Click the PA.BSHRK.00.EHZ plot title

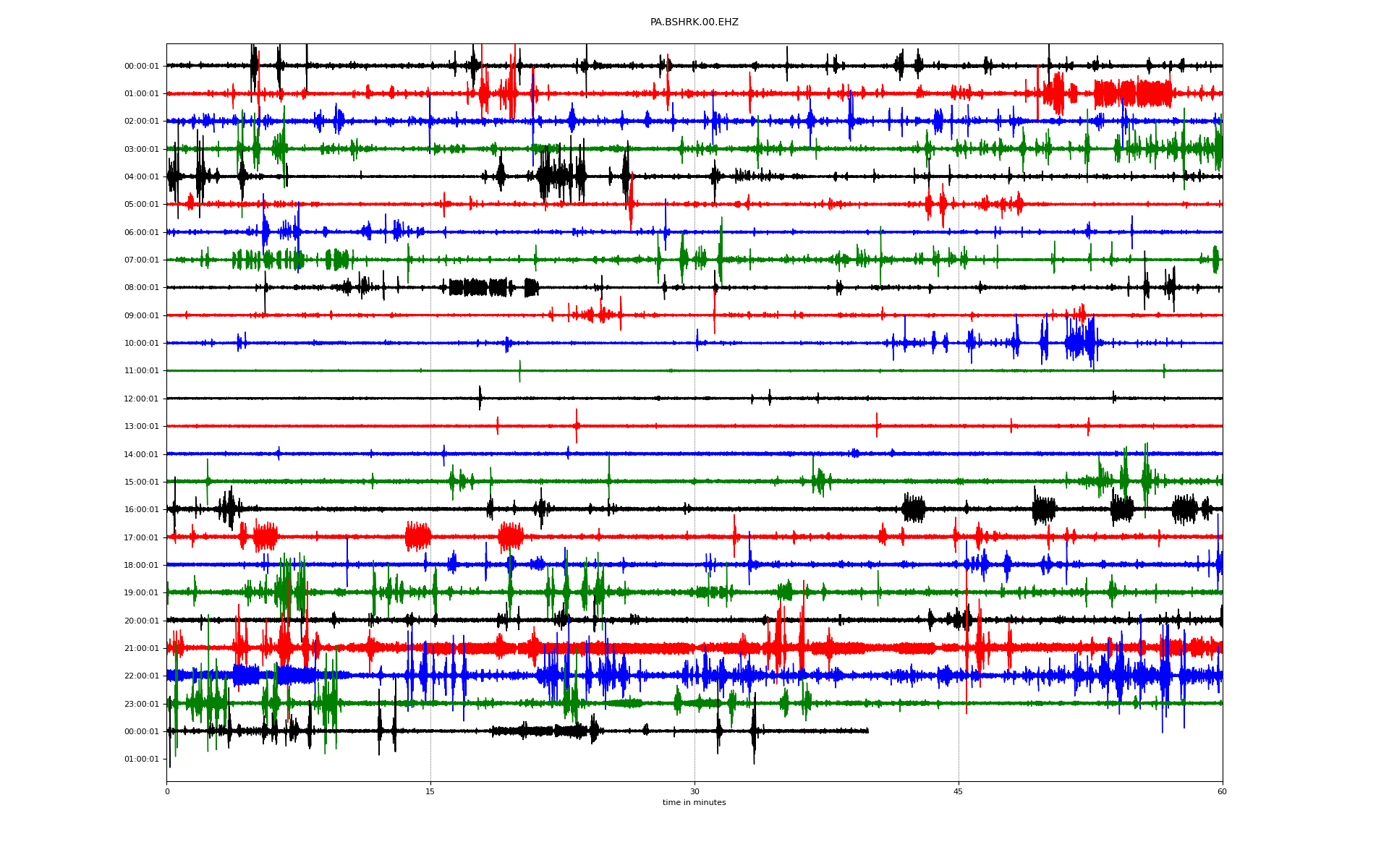click(694, 22)
